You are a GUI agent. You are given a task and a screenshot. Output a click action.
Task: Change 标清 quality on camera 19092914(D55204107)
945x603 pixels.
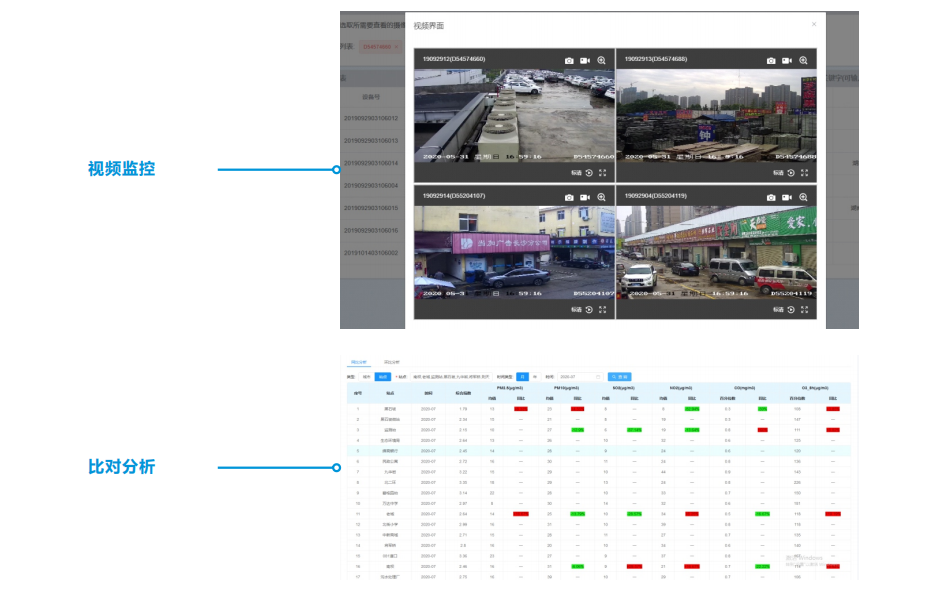(x=576, y=310)
